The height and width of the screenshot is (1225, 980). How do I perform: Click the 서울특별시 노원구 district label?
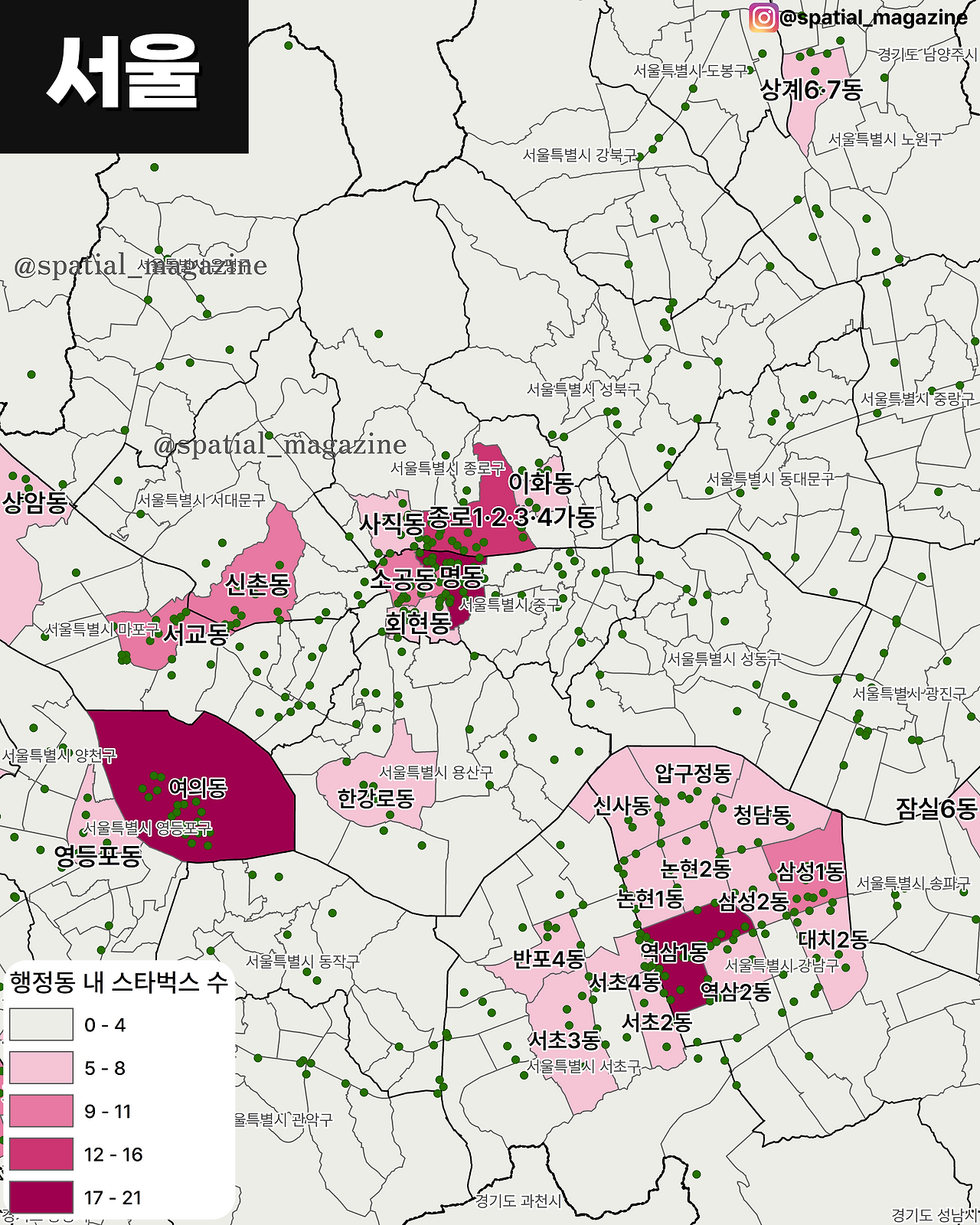[x=885, y=139]
